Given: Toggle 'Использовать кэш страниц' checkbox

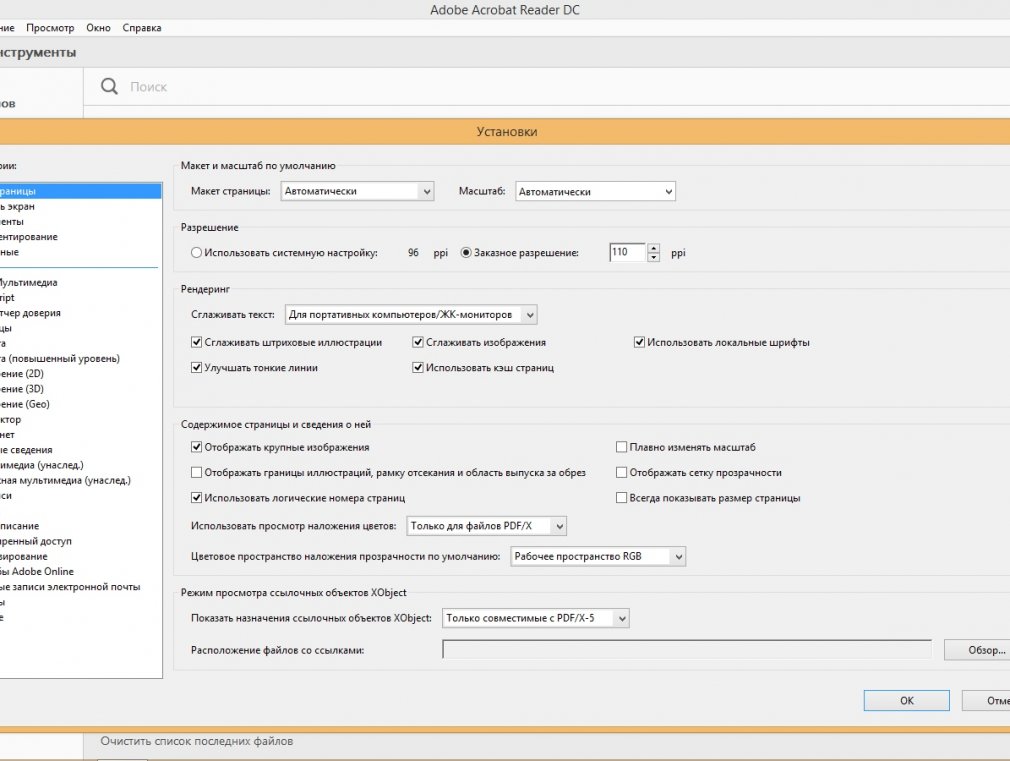Looking at the screenshot, I should 417,367.
